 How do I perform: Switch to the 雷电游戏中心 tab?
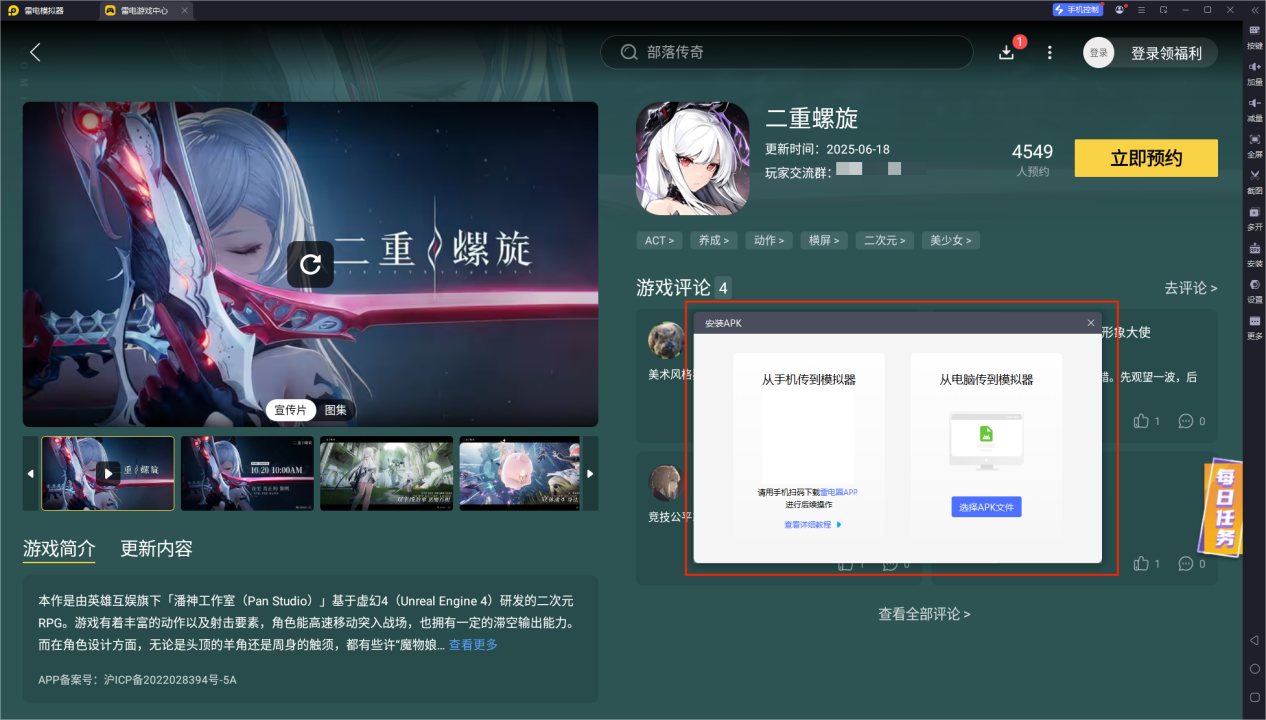[x=145, y=10]
